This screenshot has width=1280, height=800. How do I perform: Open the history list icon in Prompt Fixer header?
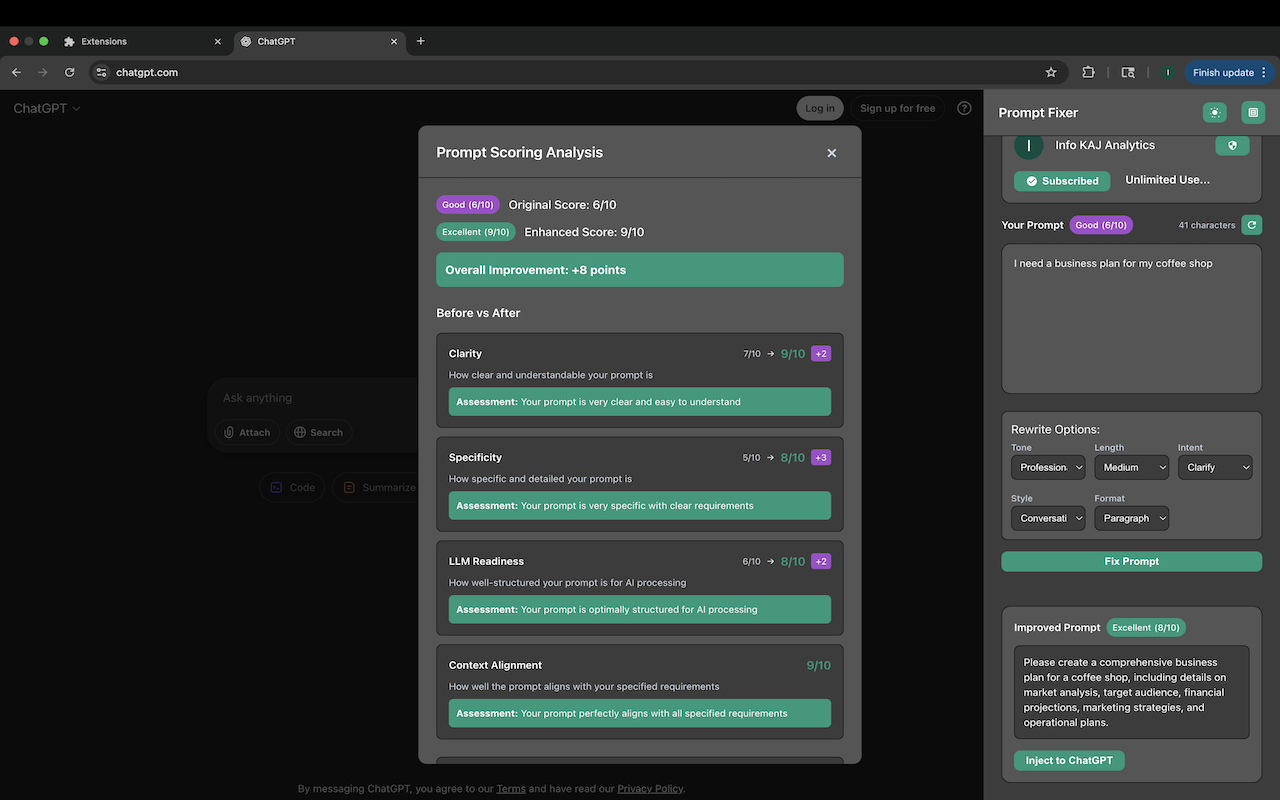click(1253, 113)
